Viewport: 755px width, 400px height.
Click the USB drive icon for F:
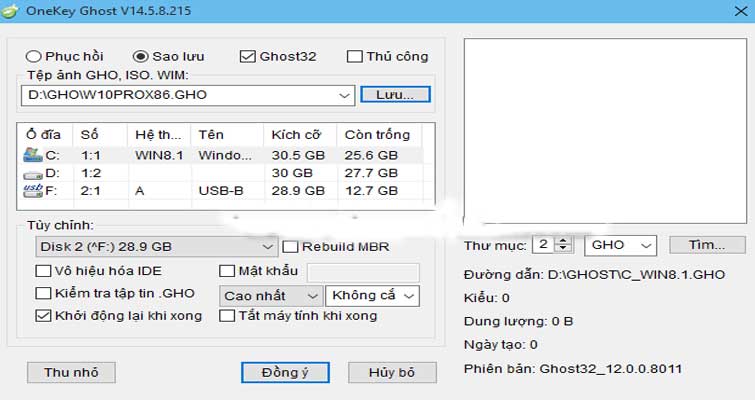(33, 191)
